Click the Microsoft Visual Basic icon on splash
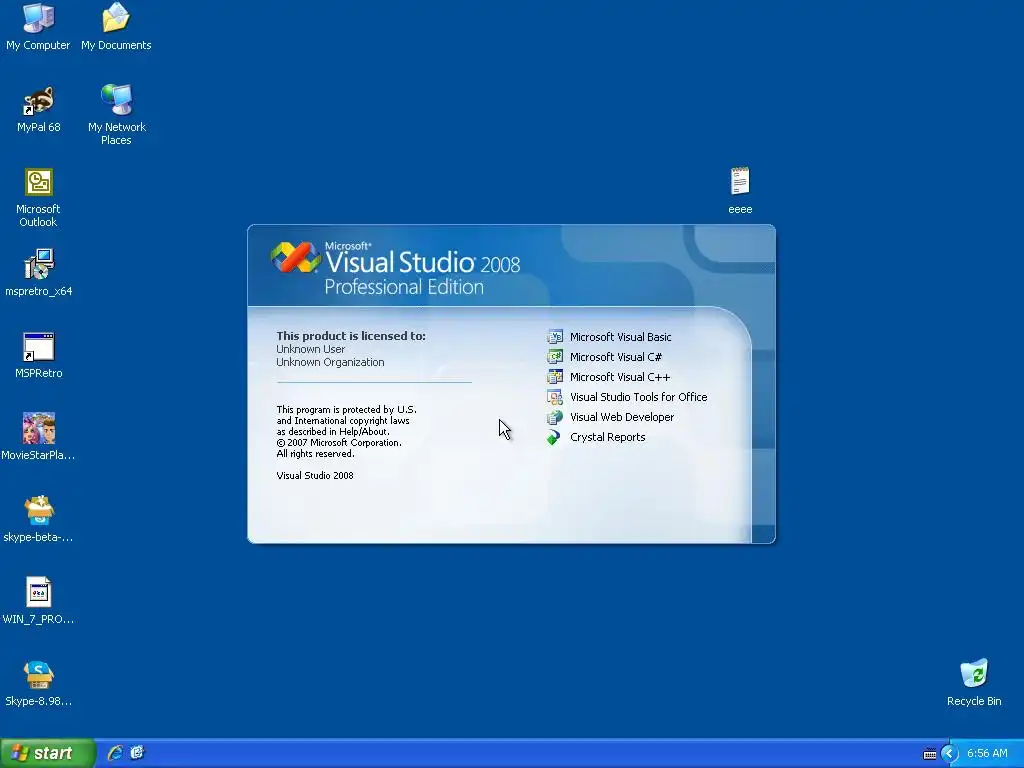This screenshot has height=768, width=1024. tap(554, 337)
